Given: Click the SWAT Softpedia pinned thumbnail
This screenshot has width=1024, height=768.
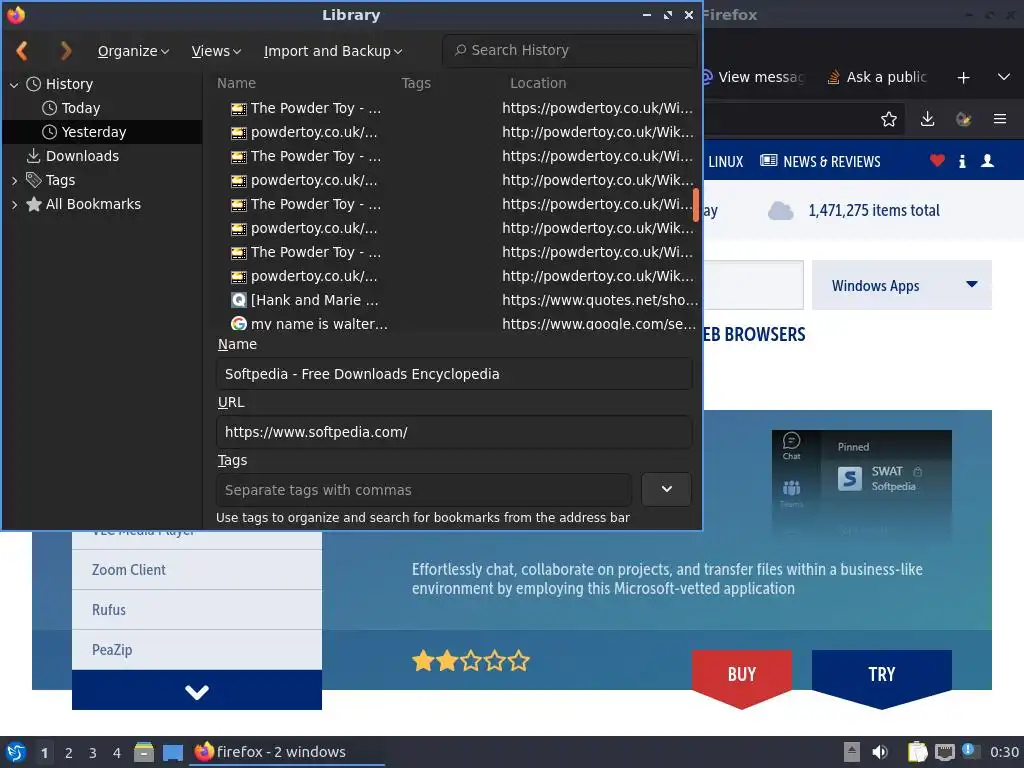Looking at the screenshot, I should pyautogui.click(x=861, y=483).
